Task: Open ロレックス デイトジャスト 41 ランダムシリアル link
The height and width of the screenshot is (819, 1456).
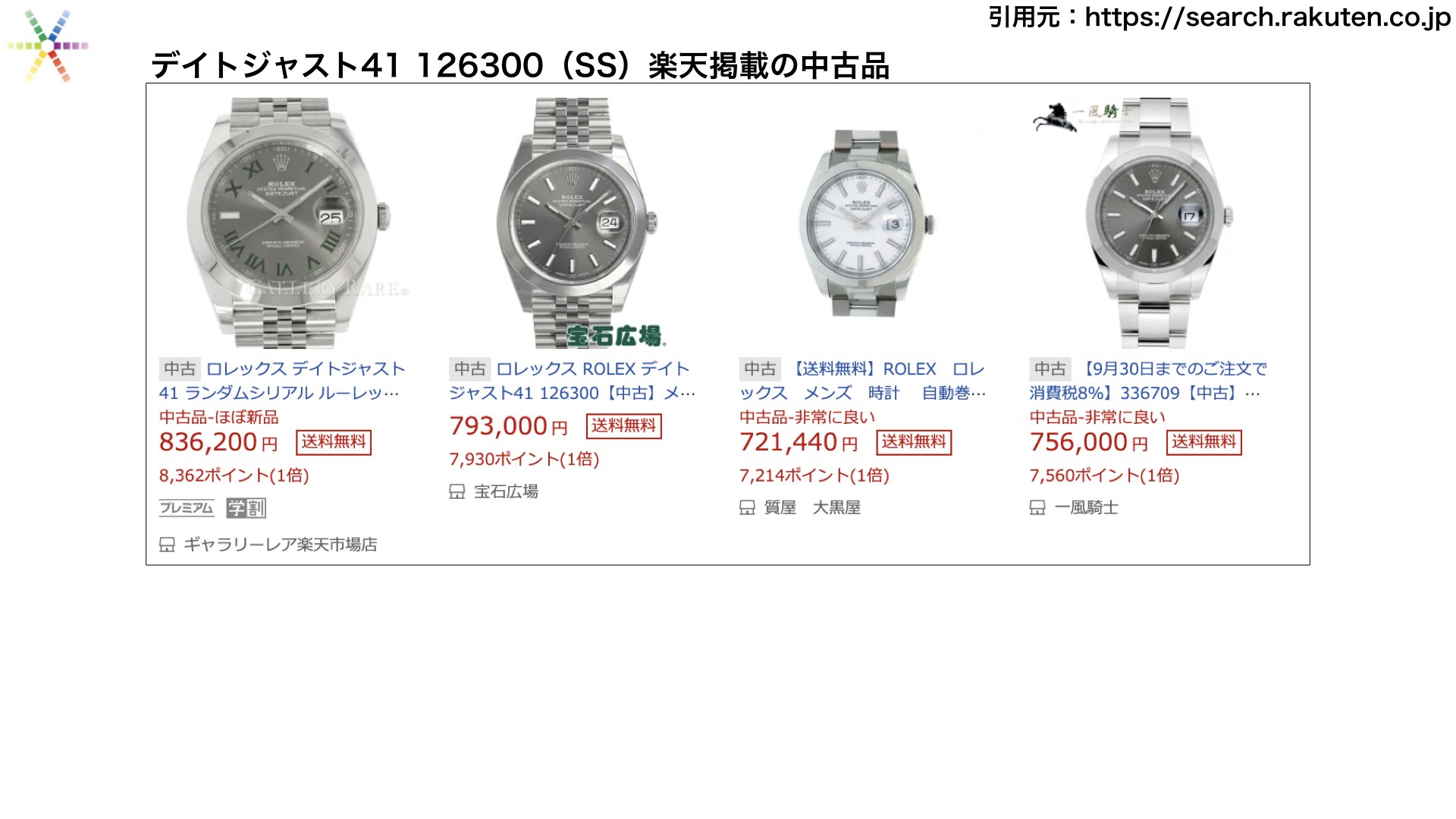Action: (x=282, y=381)
